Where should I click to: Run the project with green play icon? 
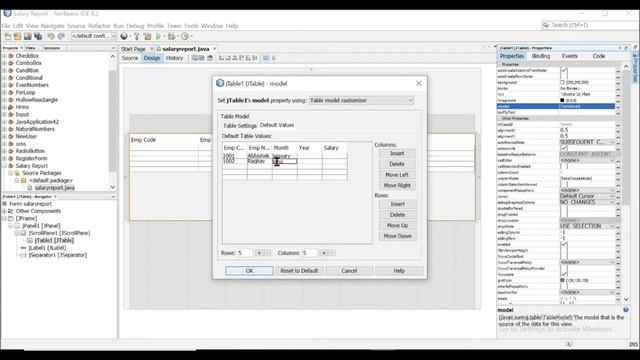point(158,36)
